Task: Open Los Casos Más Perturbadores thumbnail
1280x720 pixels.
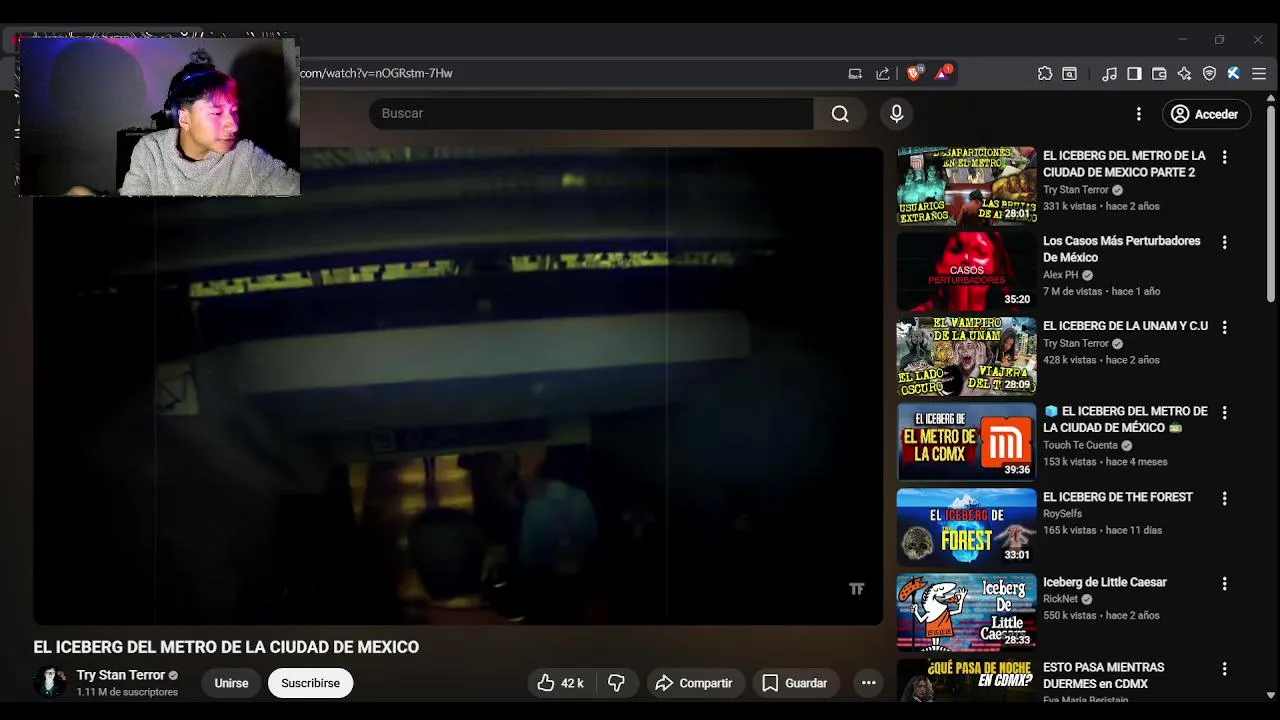Action: 966,271
